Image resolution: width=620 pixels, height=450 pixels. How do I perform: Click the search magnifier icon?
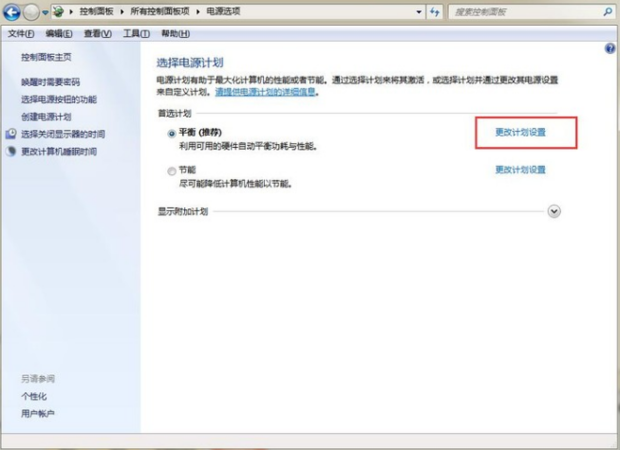[x=608, y=12]
